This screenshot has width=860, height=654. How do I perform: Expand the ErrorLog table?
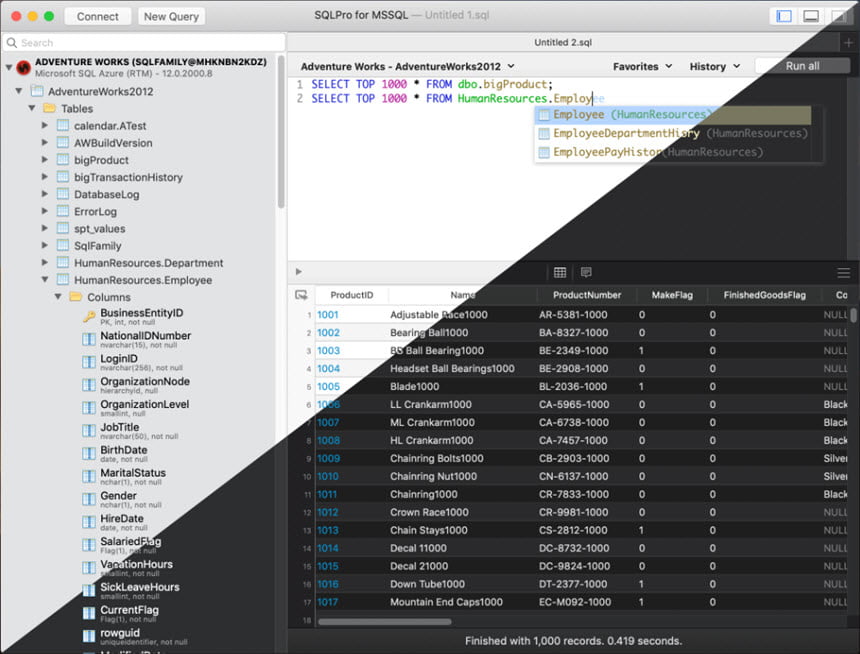pyautogui.click(x=45, y=211)
